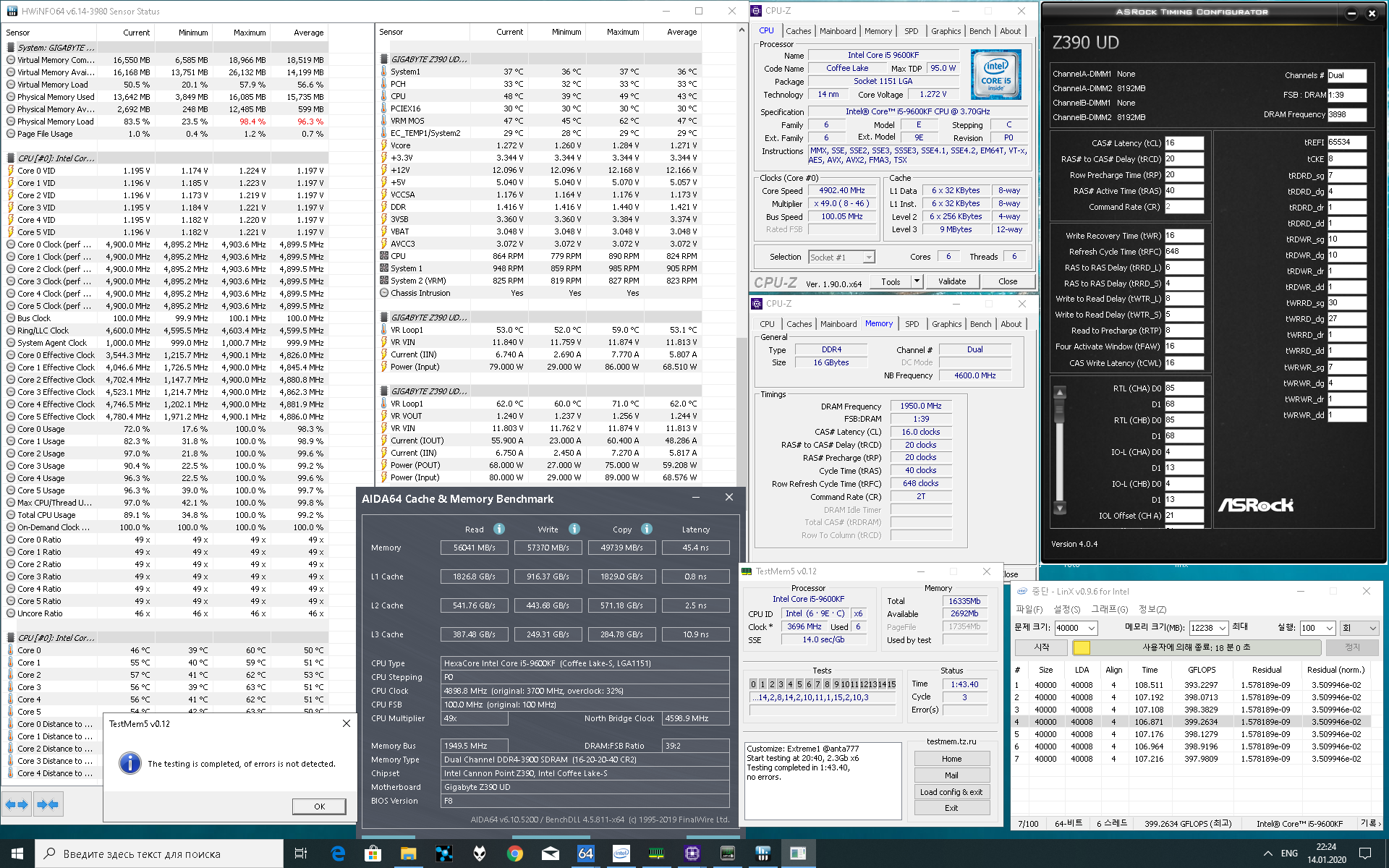The image size is (1389, 868).
Task: Open the problem size 40000 dropdown in LinX
Action: point(1092,628)
